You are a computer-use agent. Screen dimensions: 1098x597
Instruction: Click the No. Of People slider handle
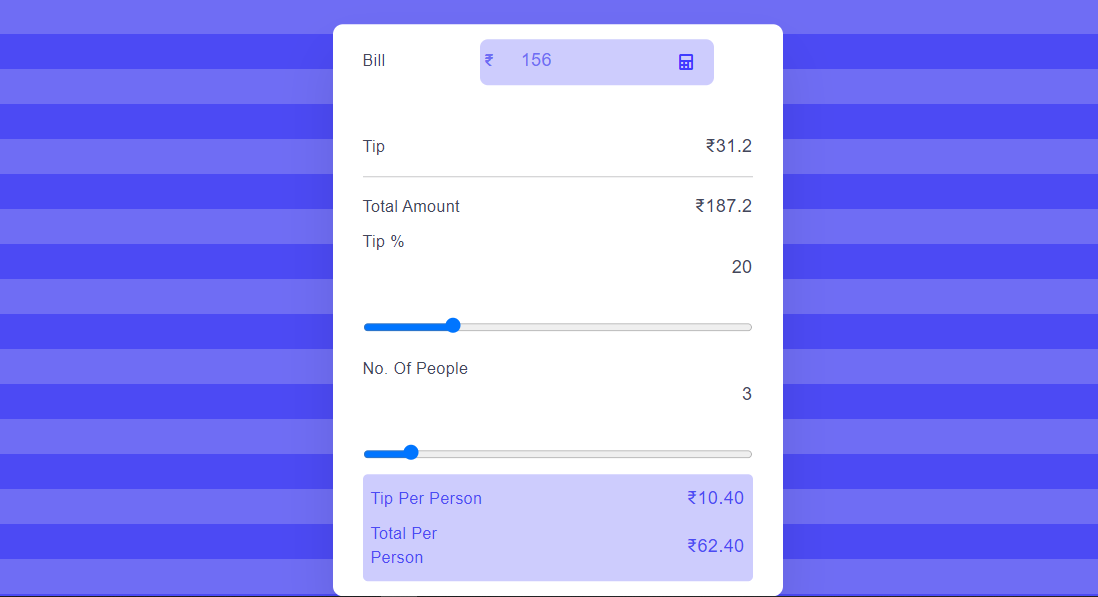(x=411, y=453)
